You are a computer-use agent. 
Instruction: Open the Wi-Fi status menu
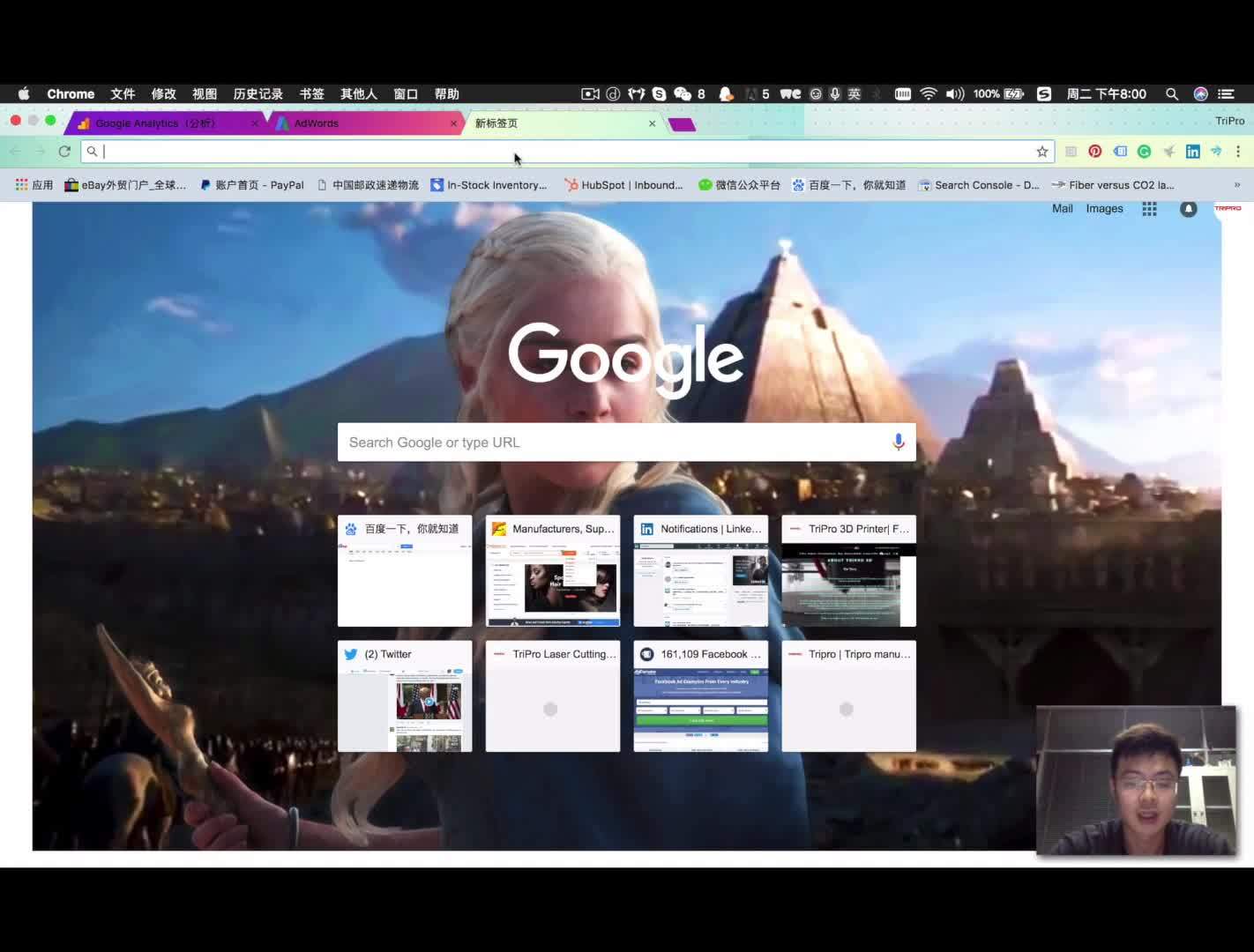coord(929,94)
